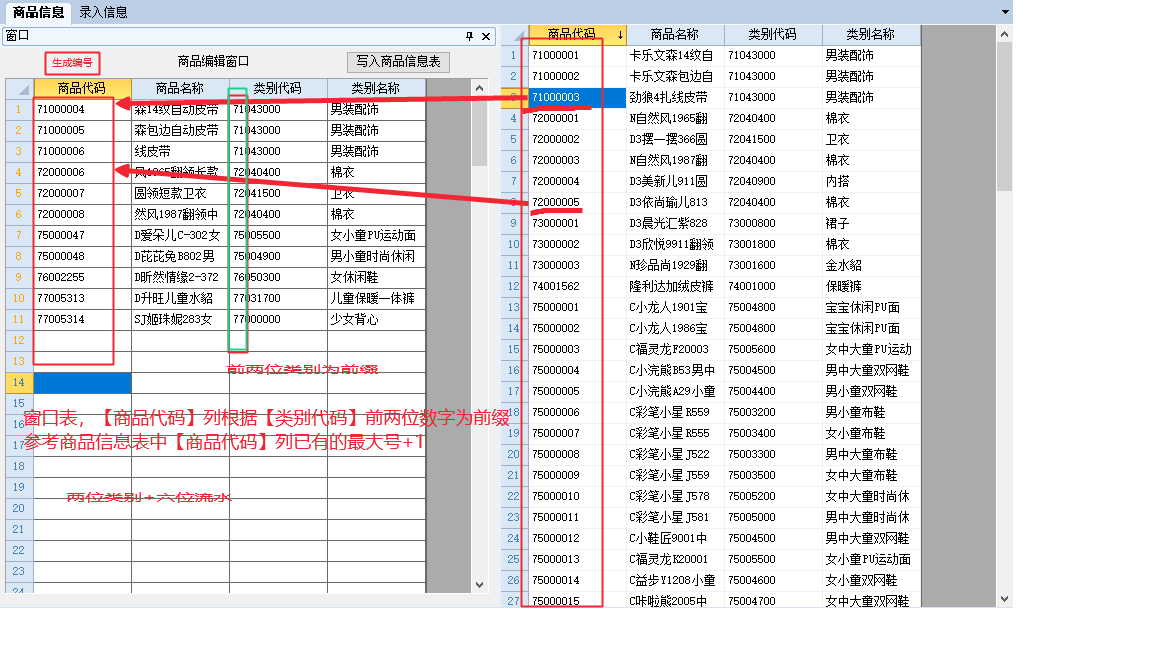Switch to the 录入信息 tab
This screenshot has height=648, width=1152.
click(103, 12)
